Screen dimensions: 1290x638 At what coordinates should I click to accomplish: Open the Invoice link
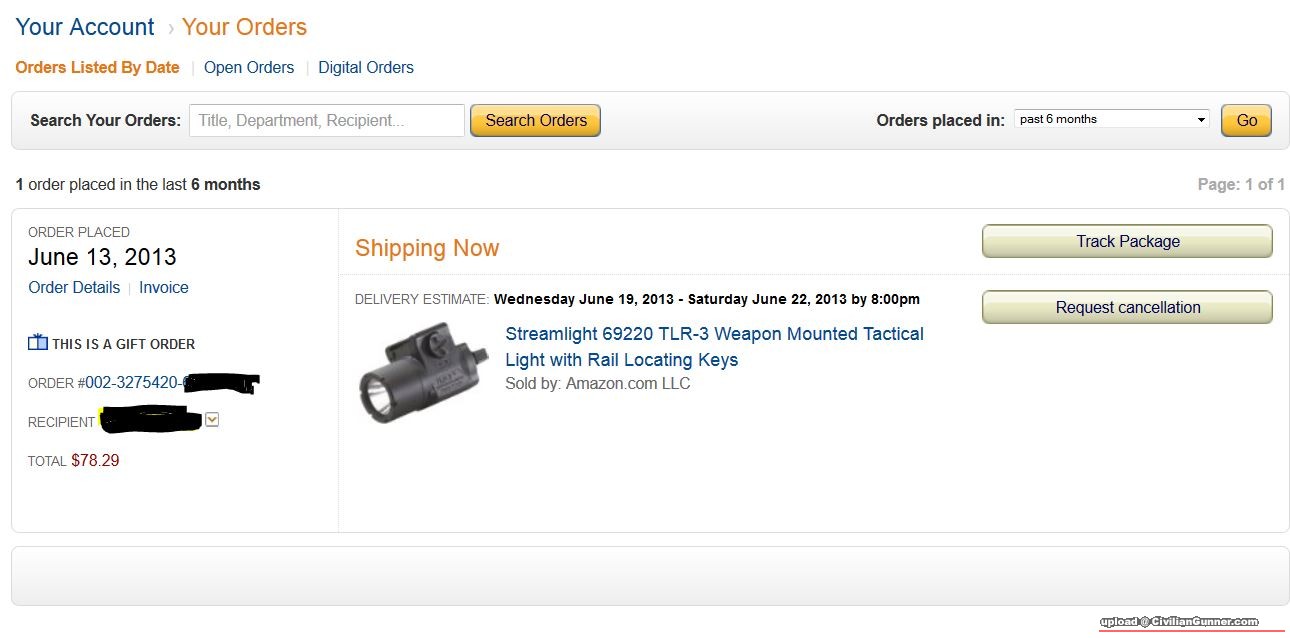click(164, 287)
